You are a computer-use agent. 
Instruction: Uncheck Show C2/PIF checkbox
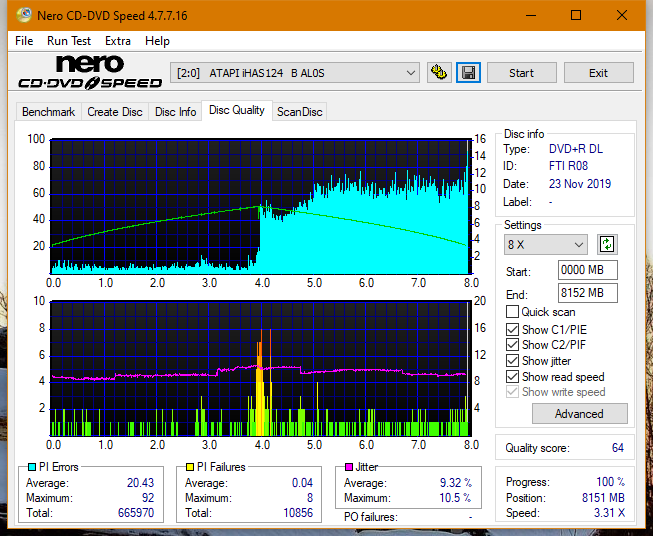(512, 344)
